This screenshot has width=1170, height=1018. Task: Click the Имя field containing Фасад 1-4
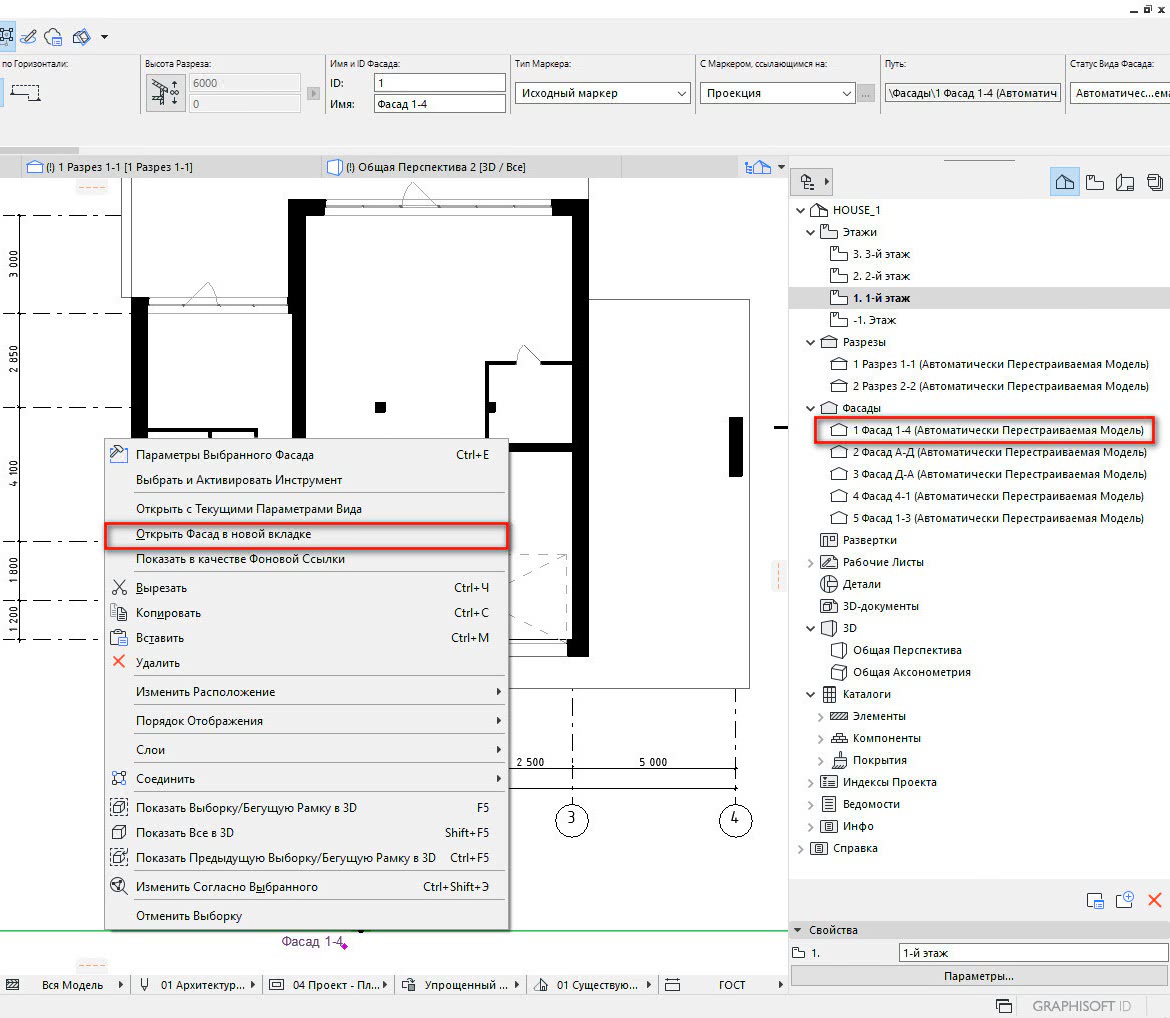point(439,104)
